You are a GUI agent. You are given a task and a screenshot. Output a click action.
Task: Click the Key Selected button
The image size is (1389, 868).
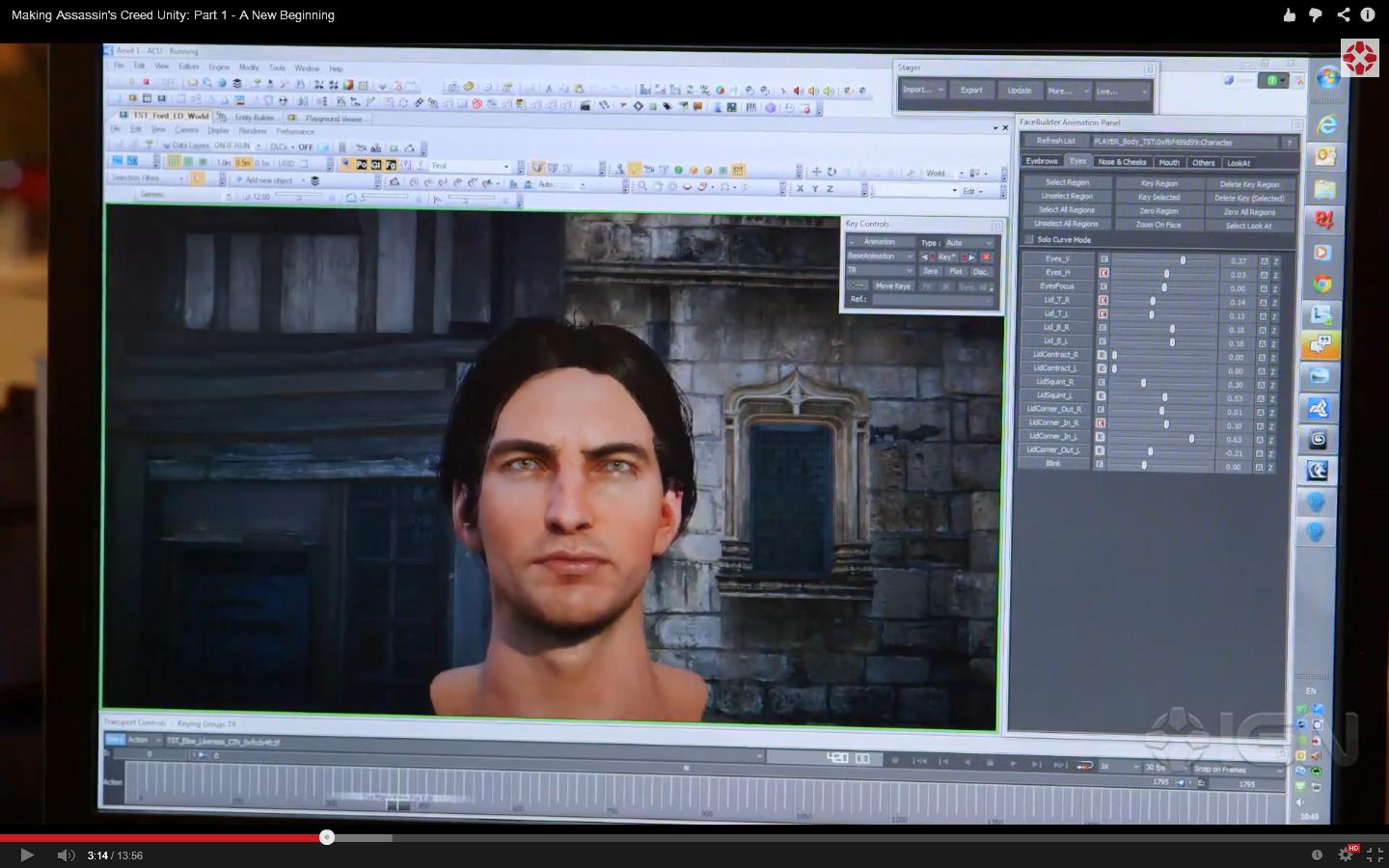click(x=1158, y=197)
